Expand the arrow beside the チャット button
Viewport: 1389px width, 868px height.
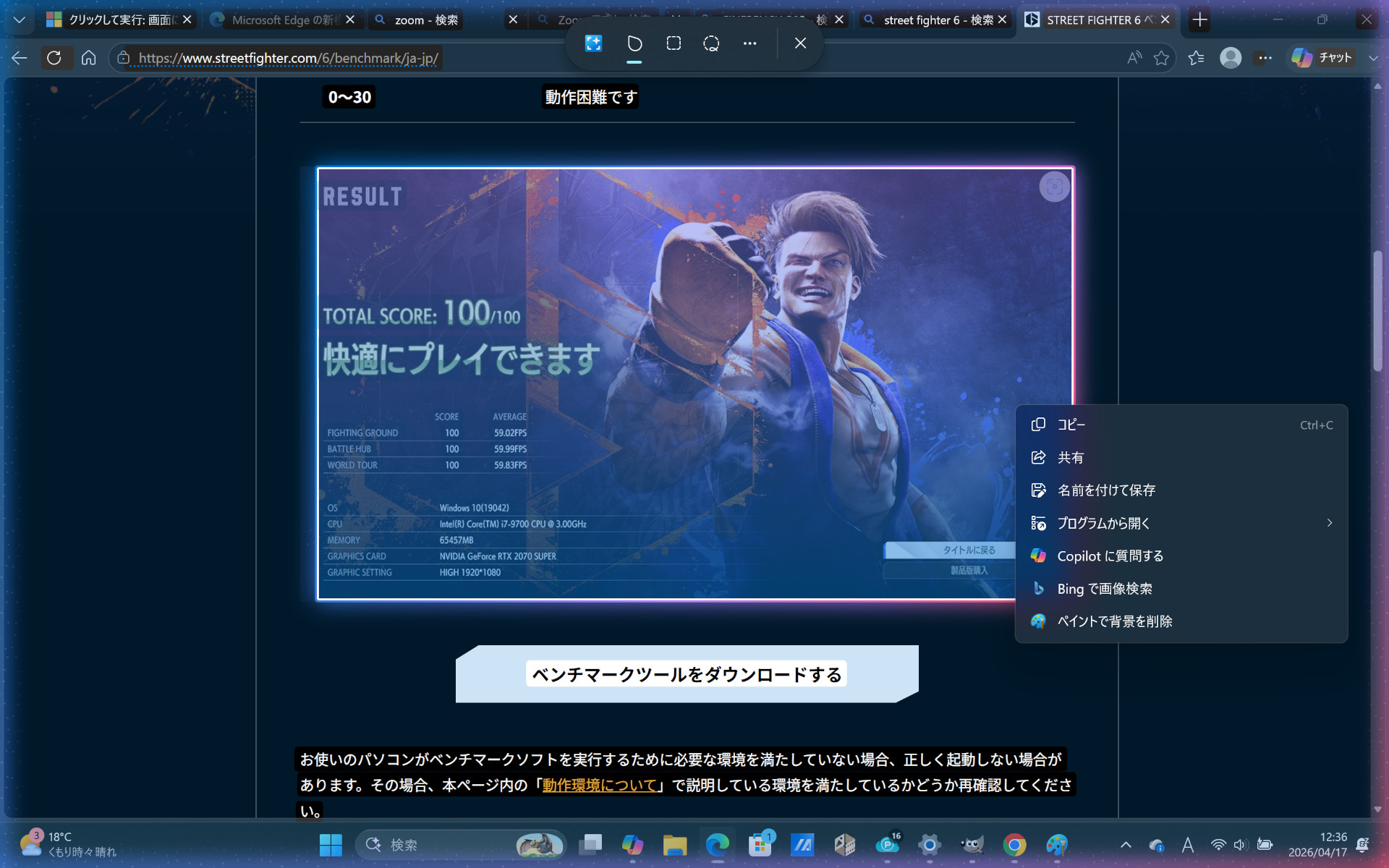coord(1372,58)
